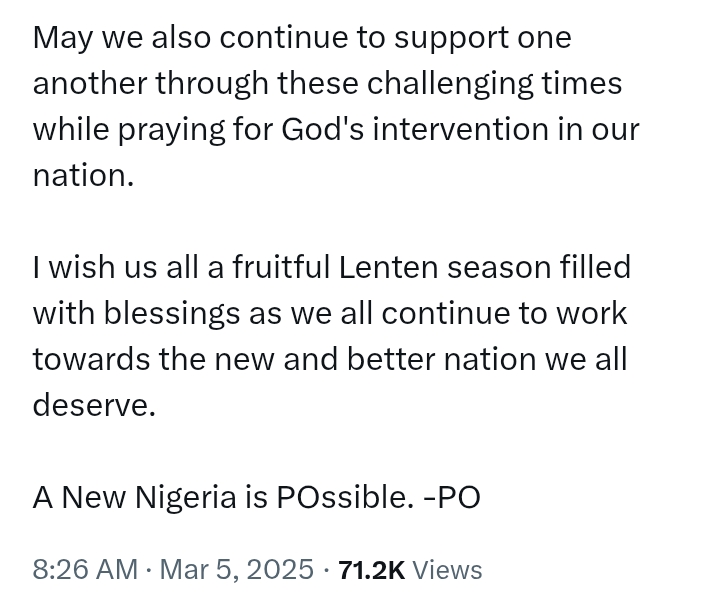This screenshot has height=612, width=720.
Task: Click the phrase 'God's intervention' in the post
Action: pyautogui.click(x=415, y=129)
